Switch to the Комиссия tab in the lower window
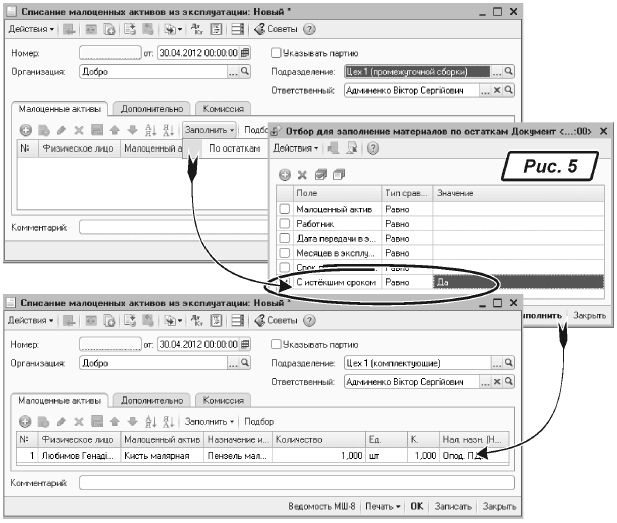 (x=223, y=399)
